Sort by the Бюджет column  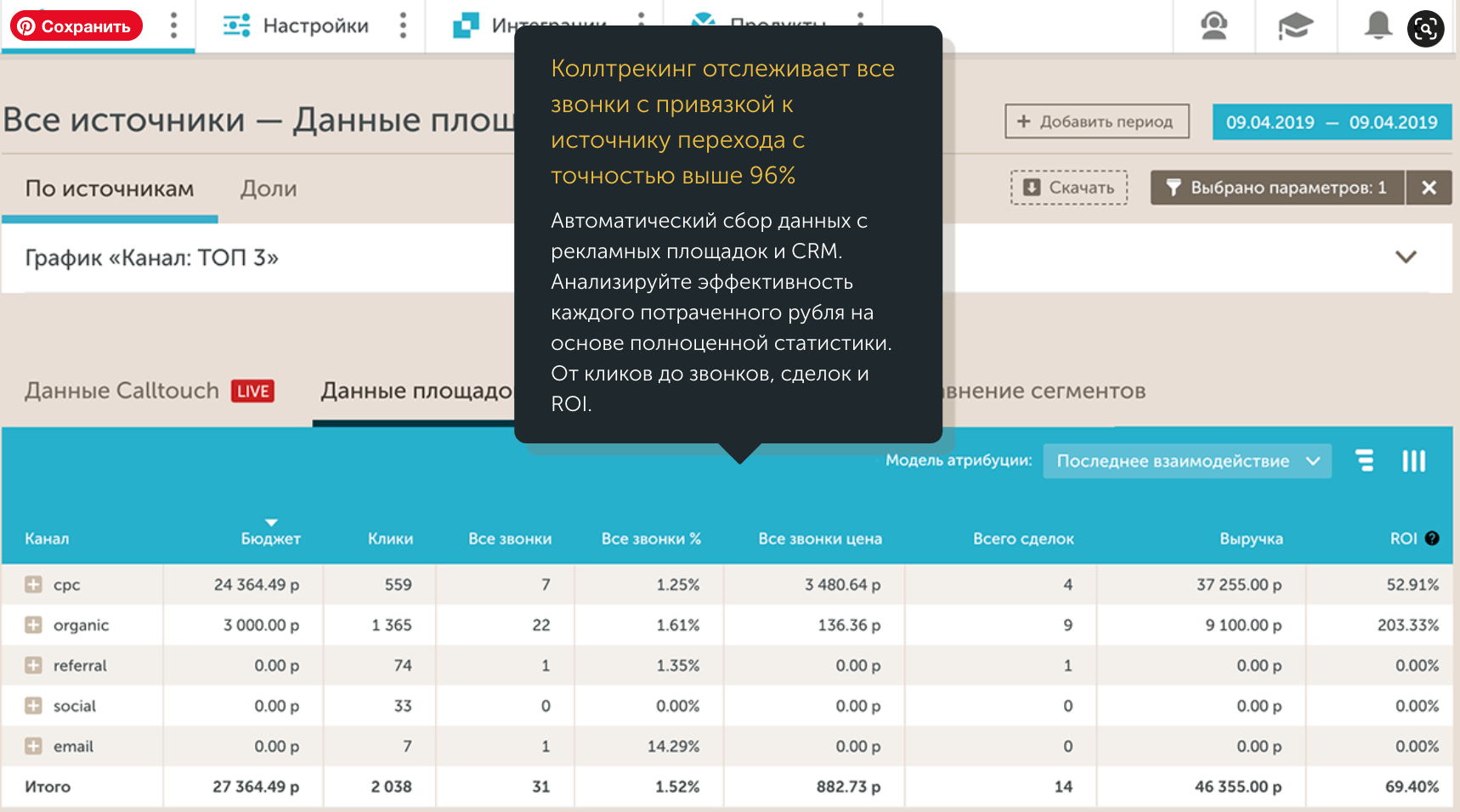[270, 539]
